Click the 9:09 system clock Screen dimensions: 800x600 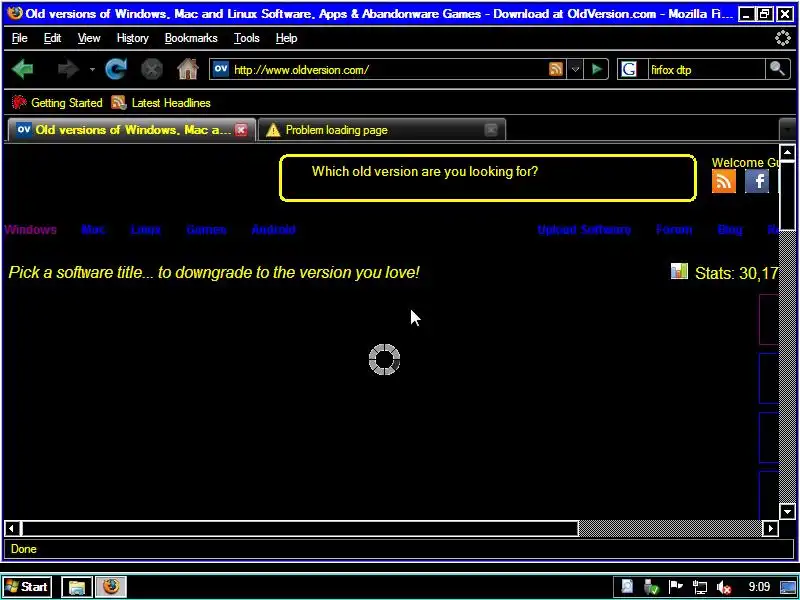759,587
